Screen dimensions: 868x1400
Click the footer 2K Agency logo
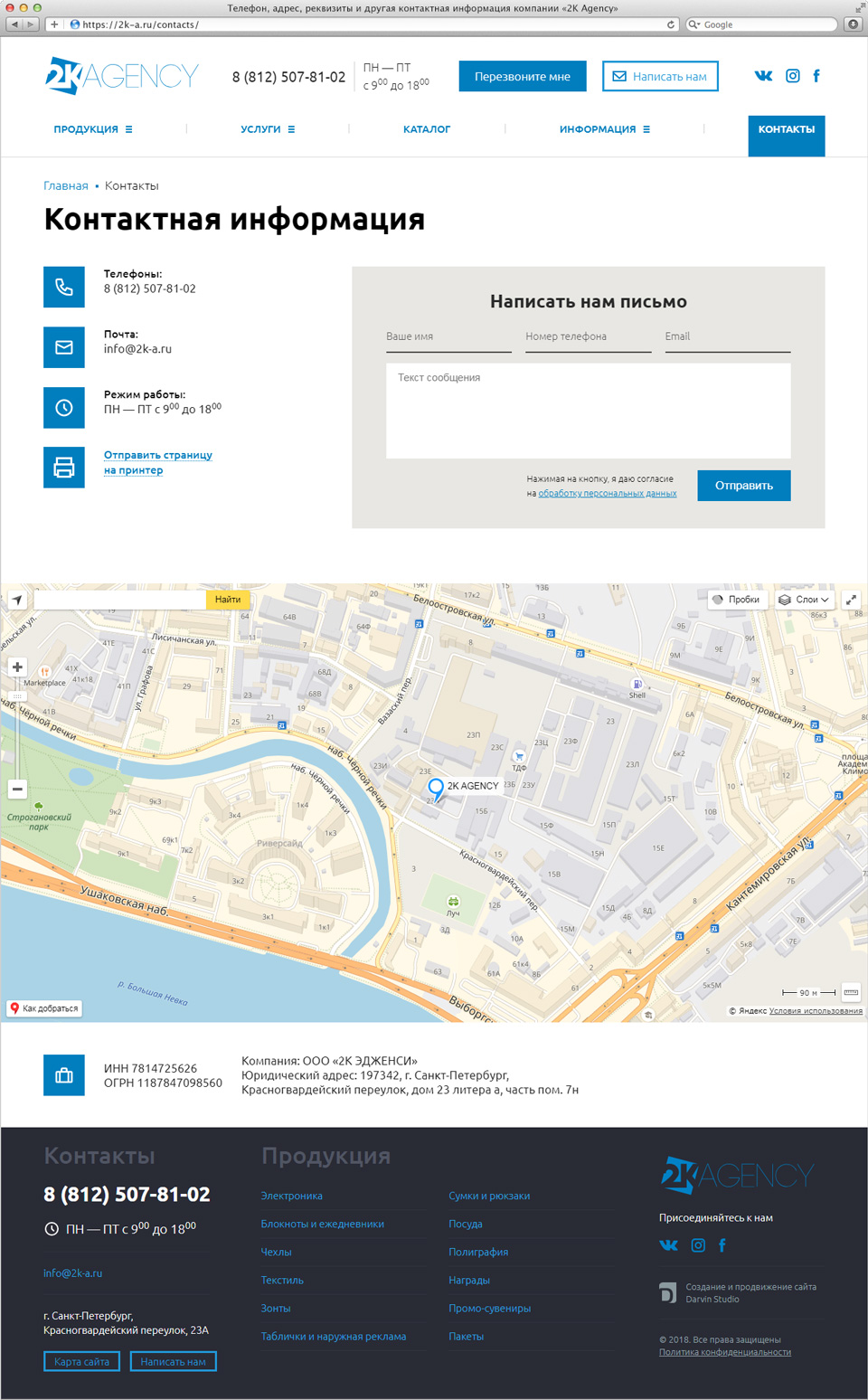737,1175
